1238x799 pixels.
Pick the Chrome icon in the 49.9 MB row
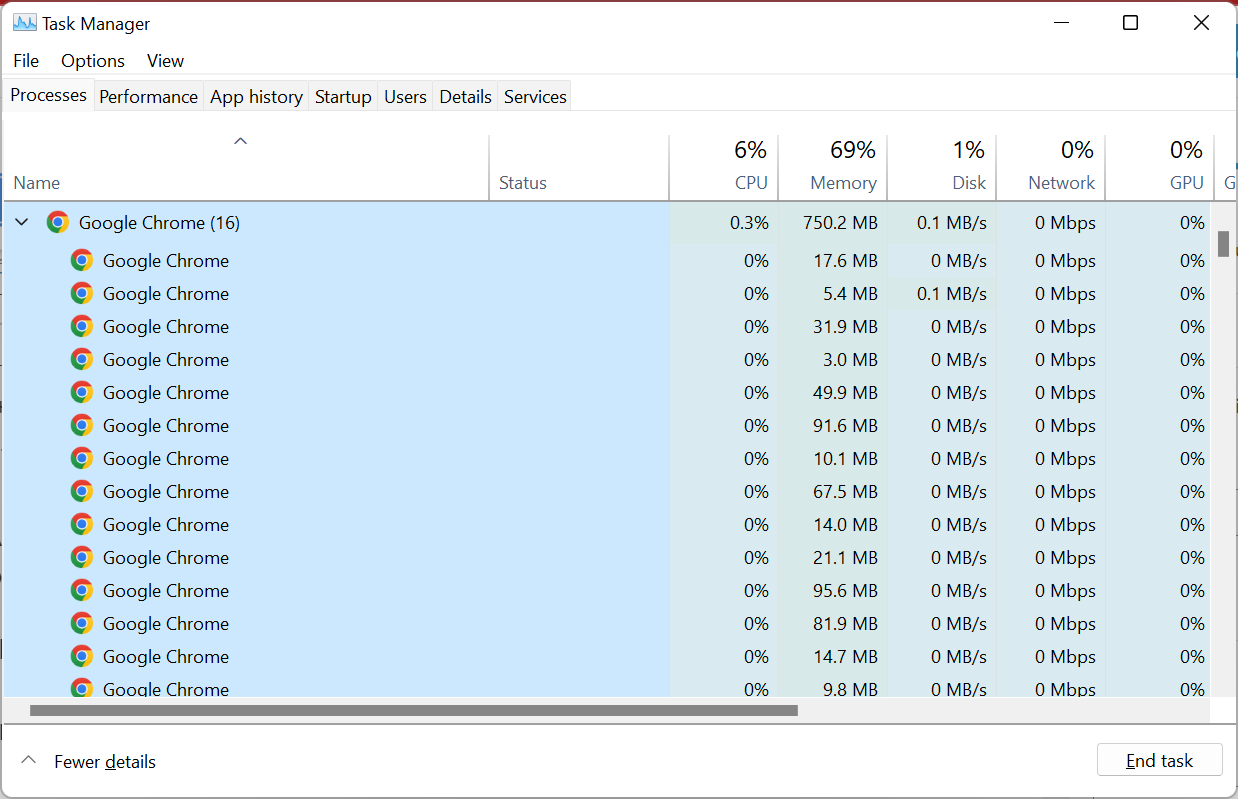[82, 393]
